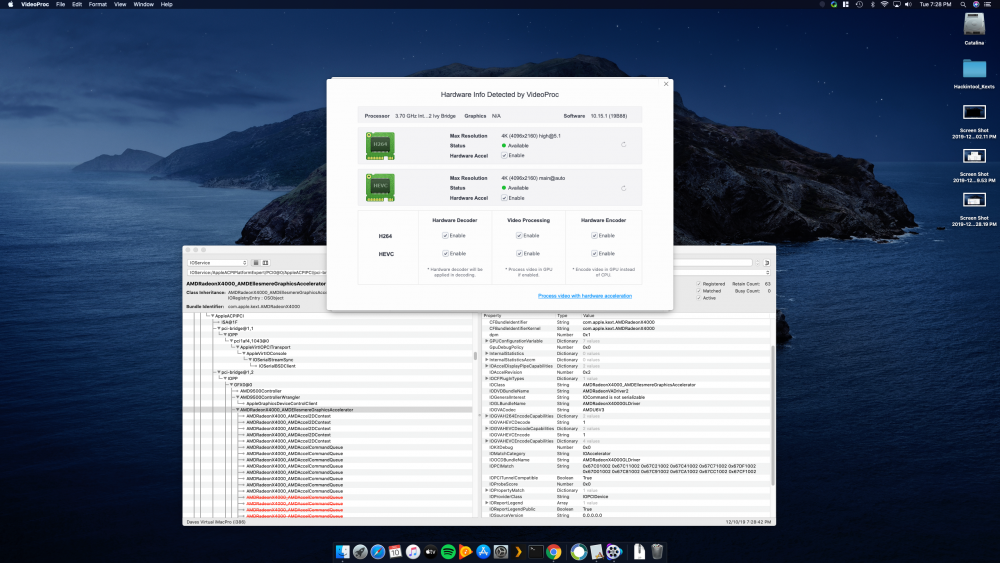
Task: Open Wi-Fi status in menu bar
Action: (884, 4)
